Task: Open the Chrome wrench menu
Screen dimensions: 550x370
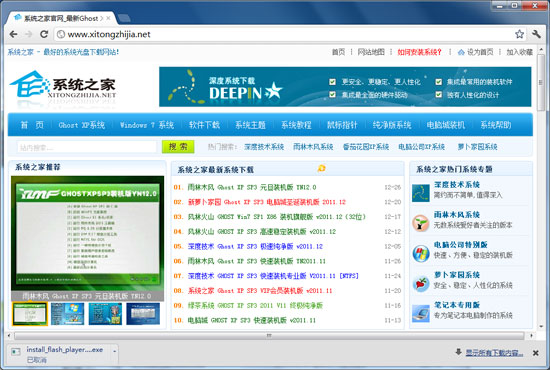Action: tap(536, 34)
